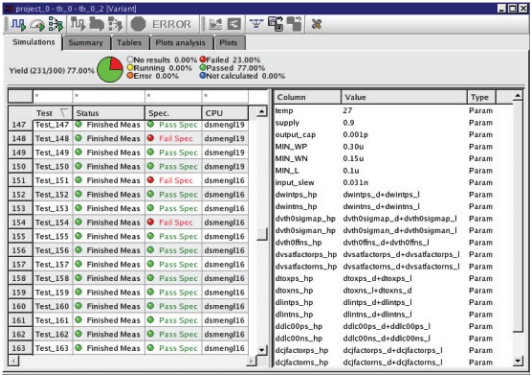Click the Test column filter field
This screenshot has width=532, height=380.
(53, 96)
